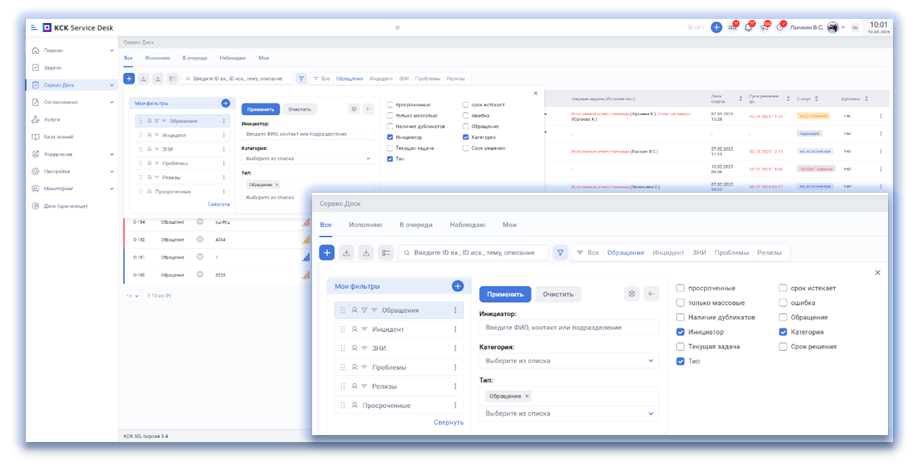This screenshot has width=918, height=474.
Task: Click the blue plus button in top header
Action: pos(716,28)
